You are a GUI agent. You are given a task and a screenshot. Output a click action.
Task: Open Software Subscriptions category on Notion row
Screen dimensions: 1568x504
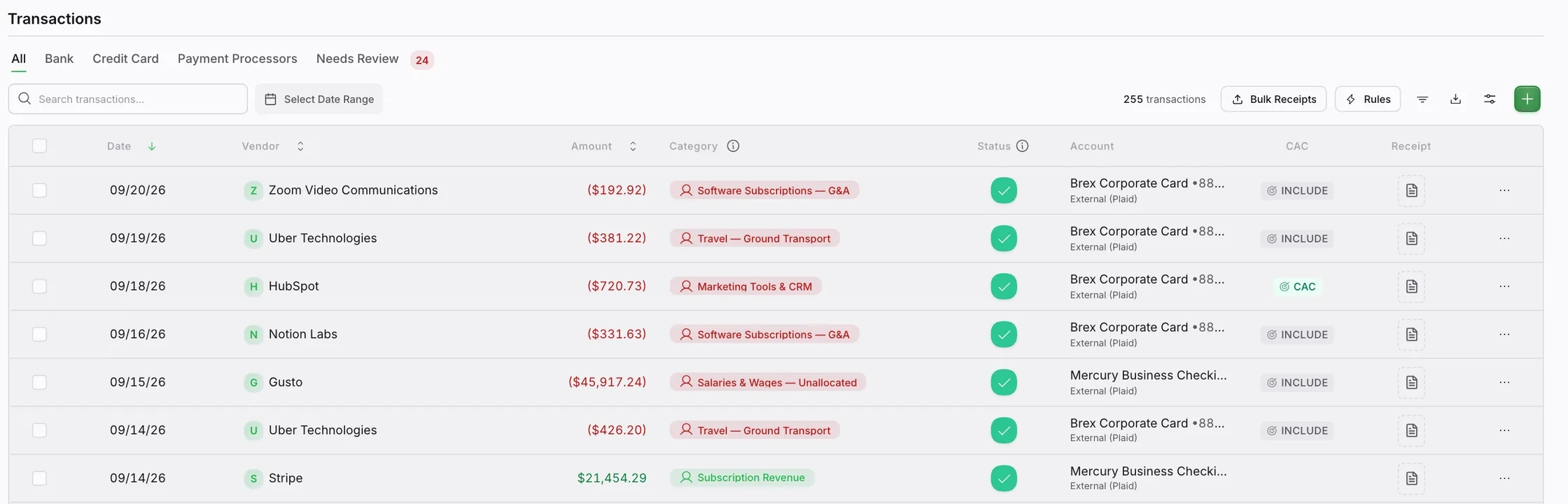coord(764,335)
